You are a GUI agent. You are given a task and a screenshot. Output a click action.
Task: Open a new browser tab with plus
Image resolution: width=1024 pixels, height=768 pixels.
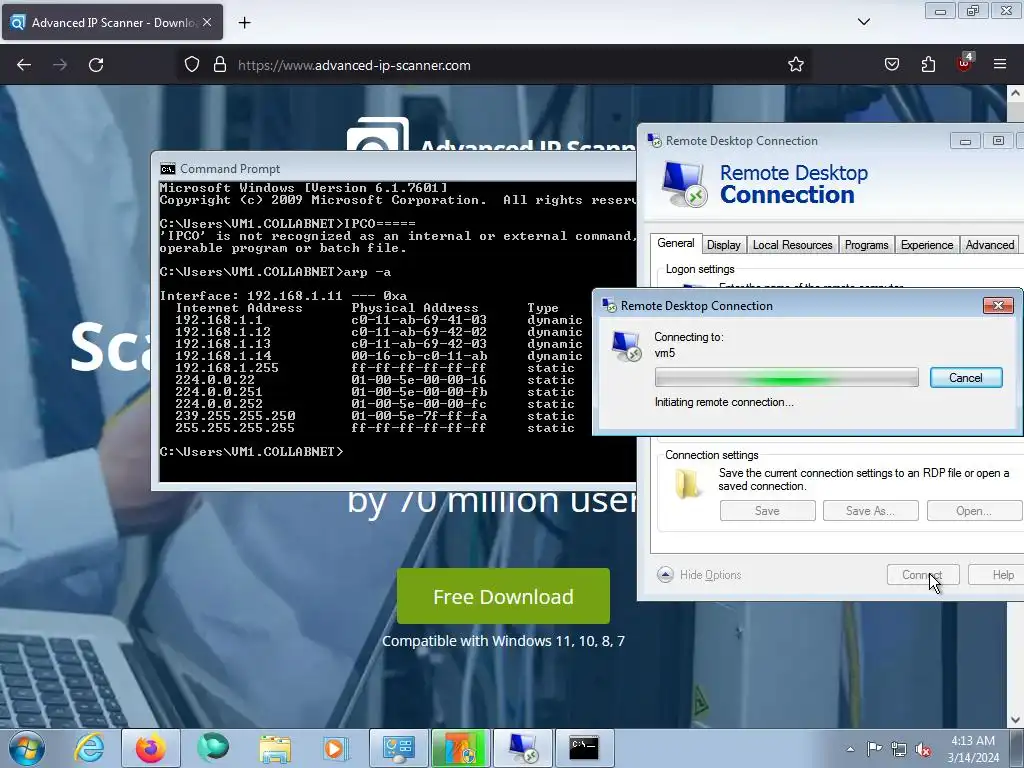coord(244,23)
